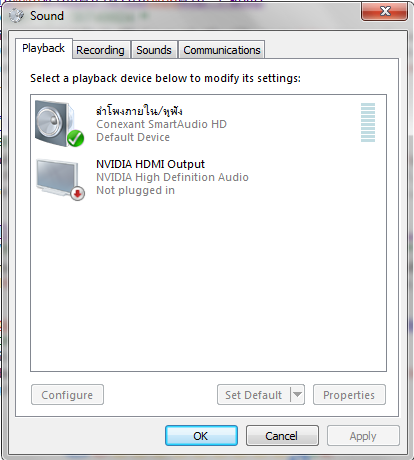414x460 pixels.
Task: Open the Set Default dropdown arrow
Action: 297,395
